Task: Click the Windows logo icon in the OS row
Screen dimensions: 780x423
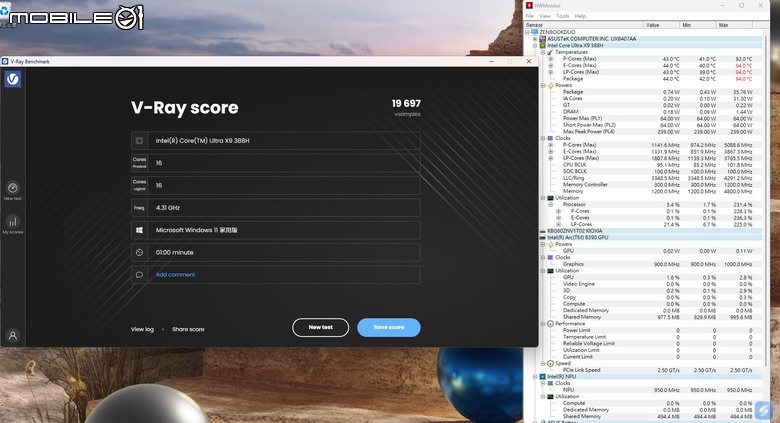Action: click(139, 230)
